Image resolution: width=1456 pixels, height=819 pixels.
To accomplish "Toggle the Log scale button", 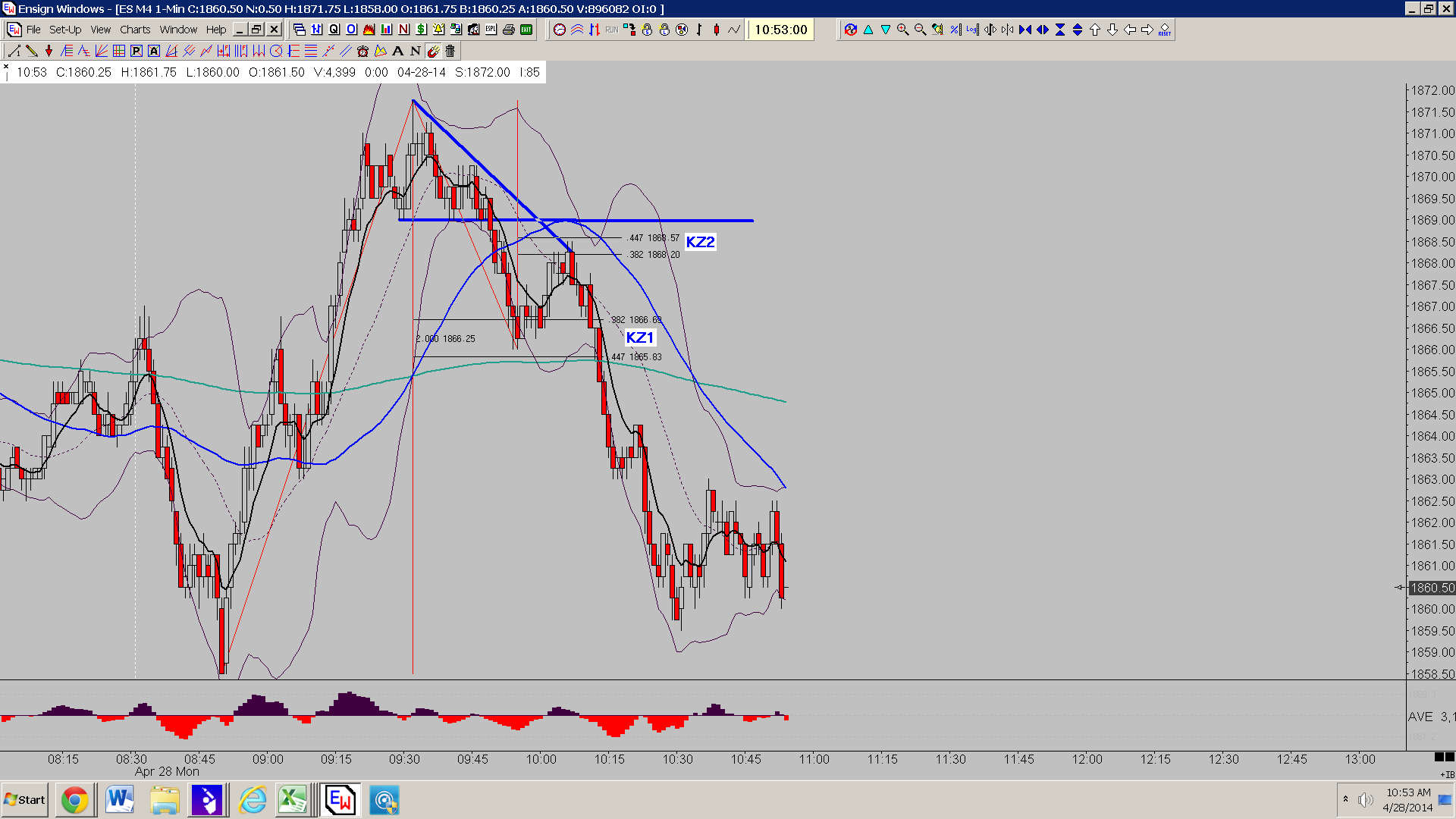I will coord(973,30).
